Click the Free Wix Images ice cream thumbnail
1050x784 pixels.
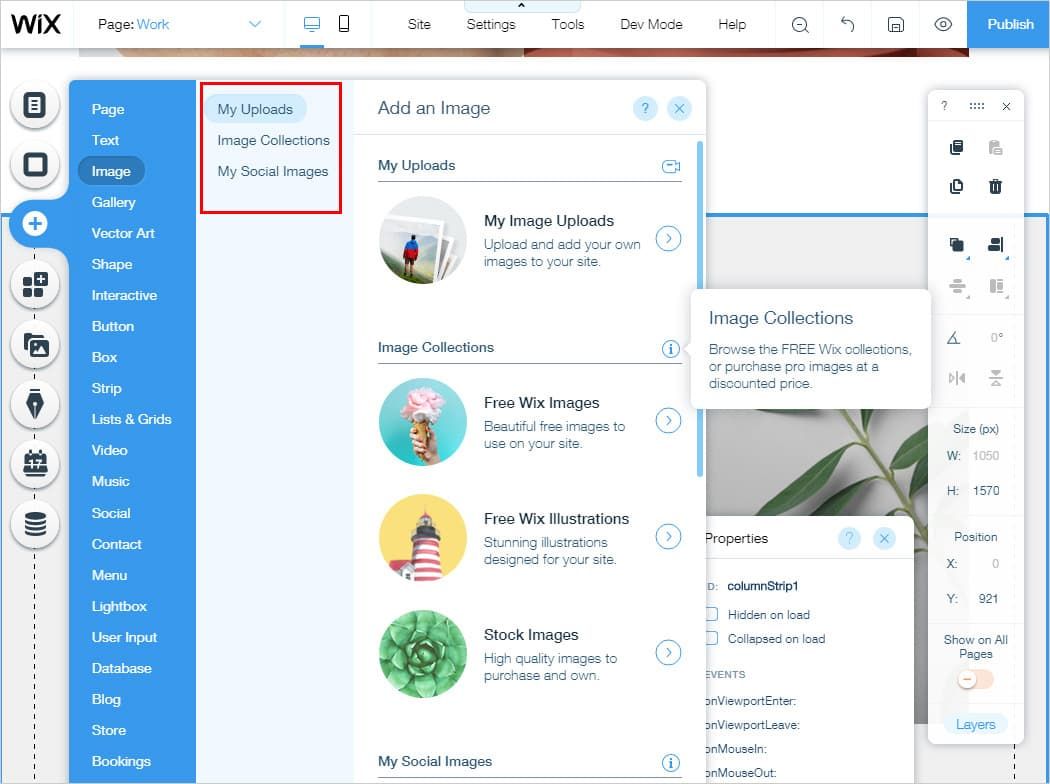[423, 422]
